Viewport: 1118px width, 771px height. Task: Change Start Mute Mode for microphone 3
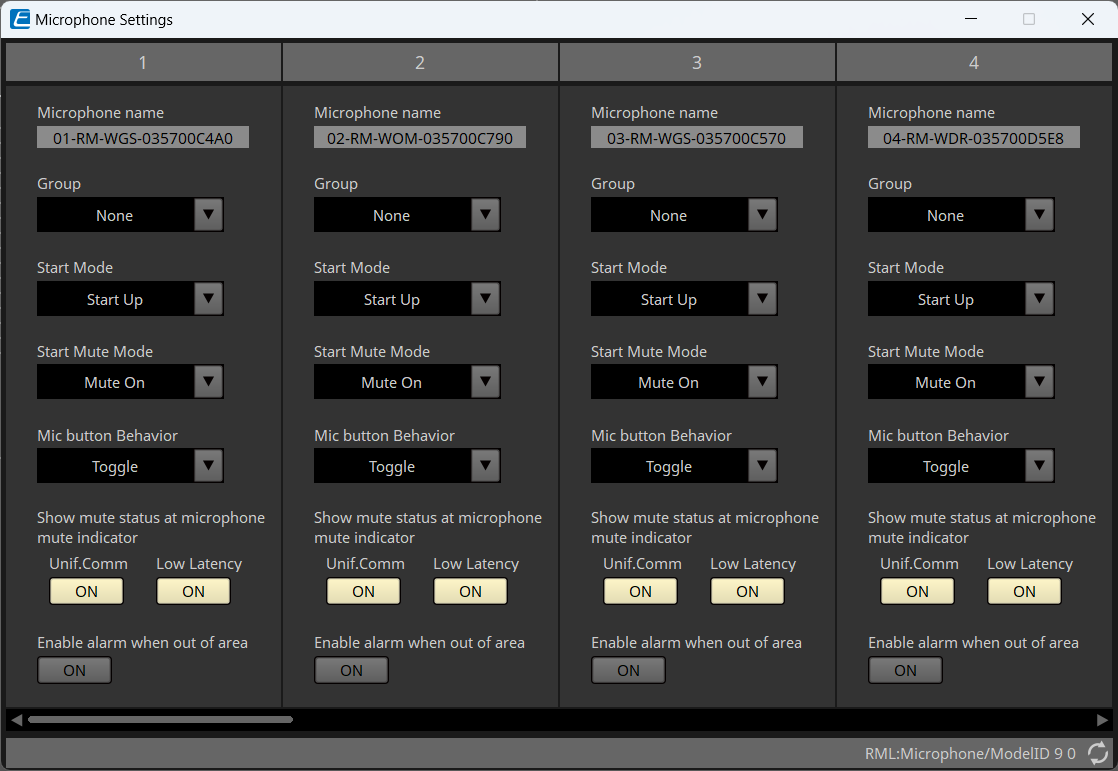pyautogui.click(x=762, y=382)
